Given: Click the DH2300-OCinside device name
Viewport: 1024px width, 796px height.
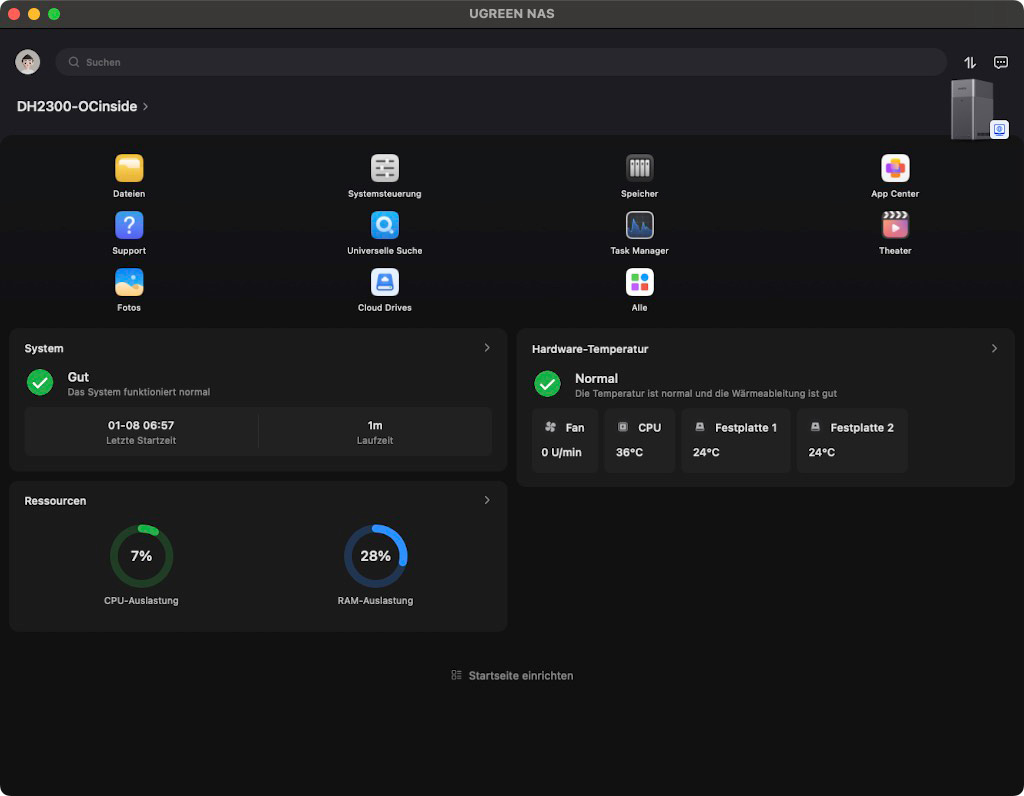Looking at the screenshot, I should (78, 106).
